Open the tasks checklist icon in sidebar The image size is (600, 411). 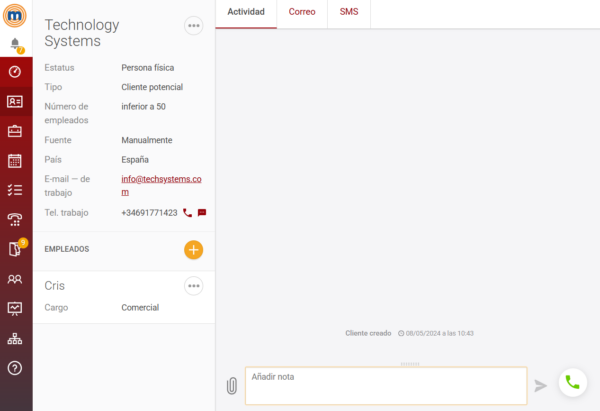[15, 190]
